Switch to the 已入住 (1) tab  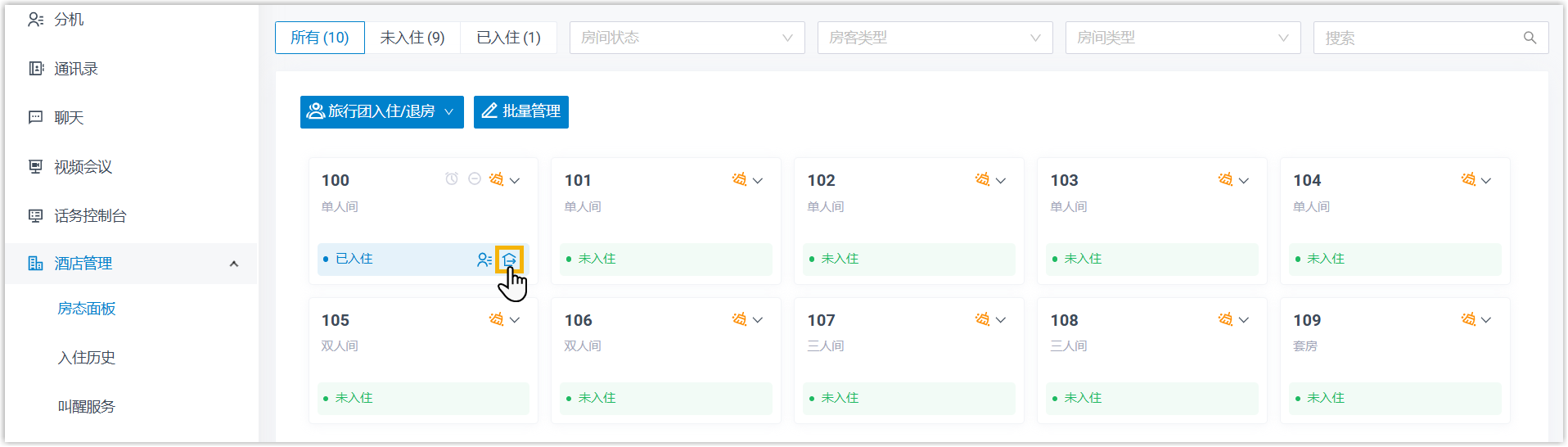pyautogui.click(x=508, y=38)
